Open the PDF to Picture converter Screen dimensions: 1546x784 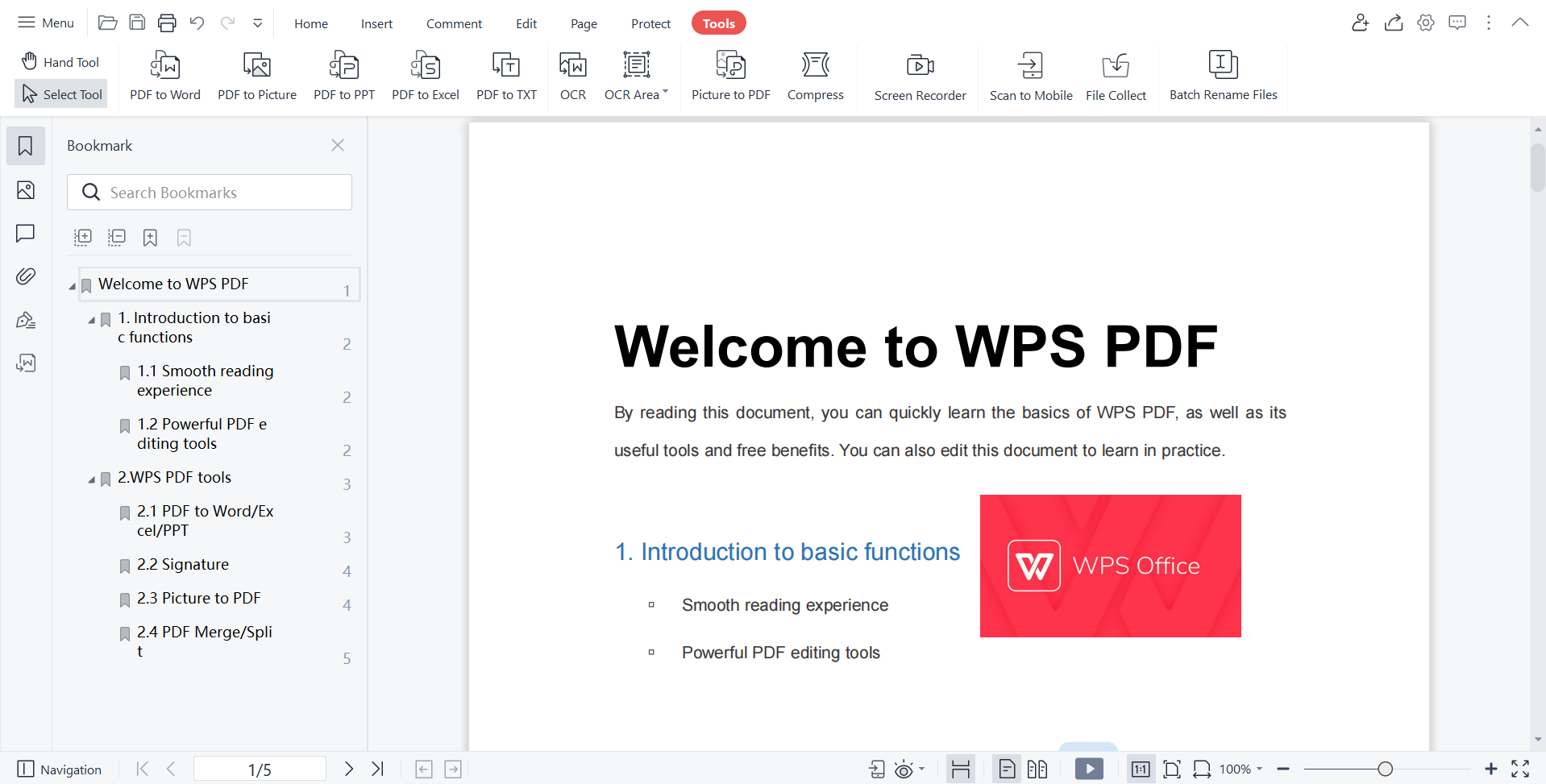click(257, 77)
